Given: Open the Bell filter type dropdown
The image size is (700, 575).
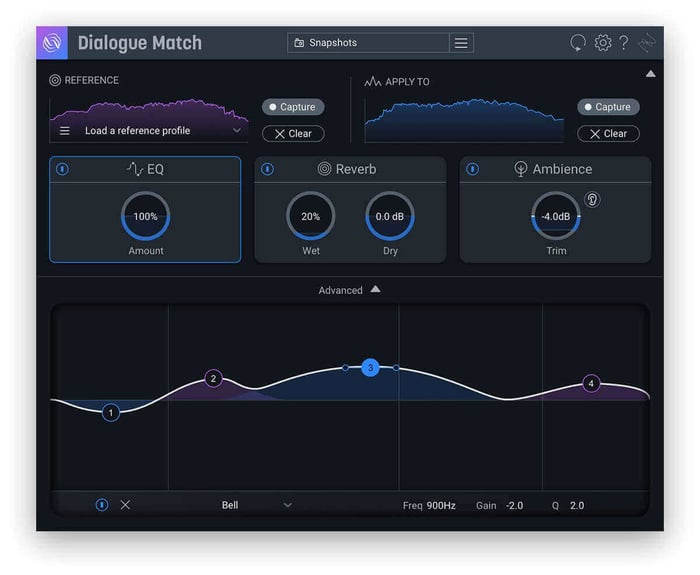Looking at the screenshot, I should (x=257, y=505).
